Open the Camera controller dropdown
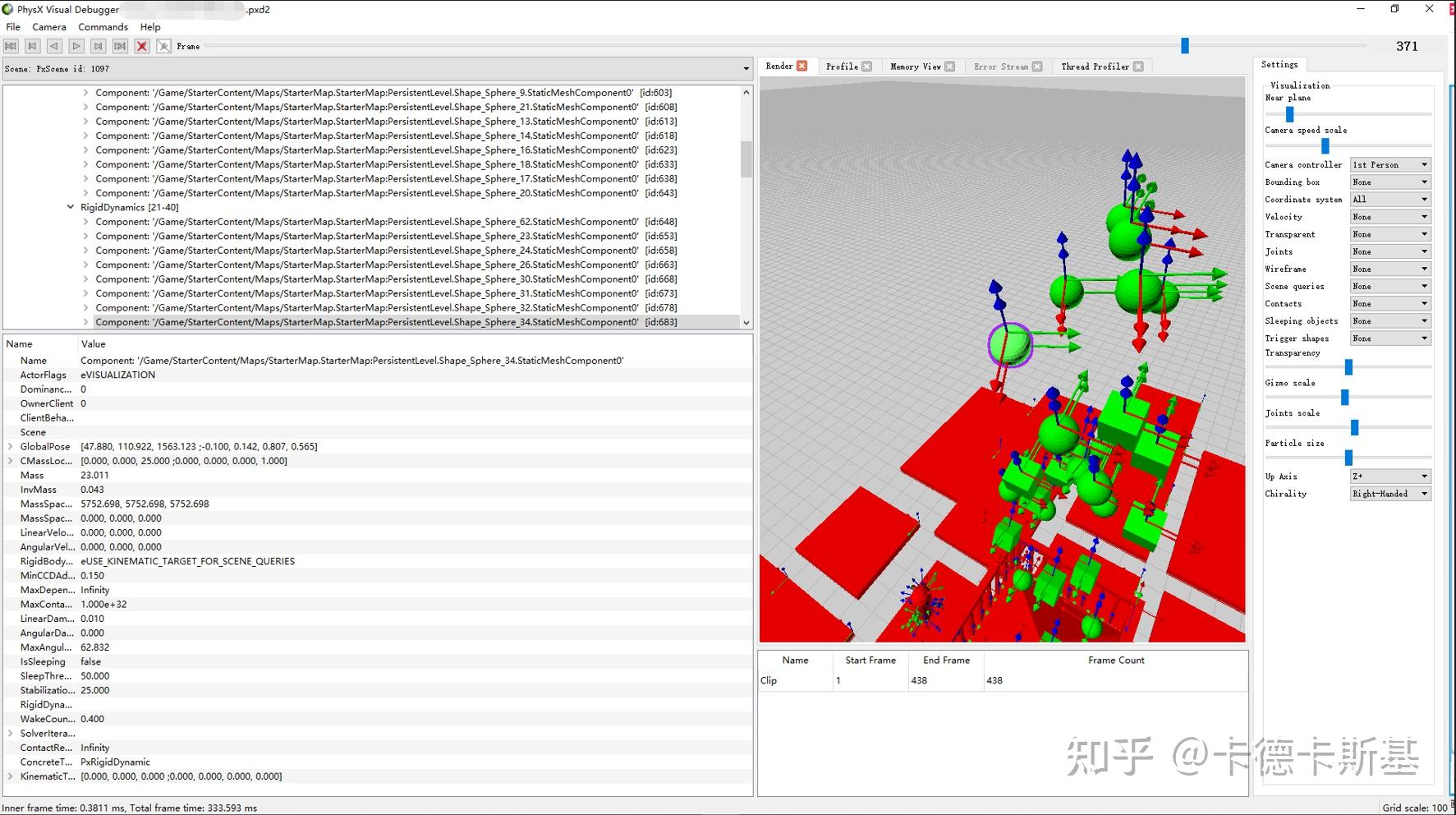This screenshot has width=1456, height=815. click(1390, 165)
